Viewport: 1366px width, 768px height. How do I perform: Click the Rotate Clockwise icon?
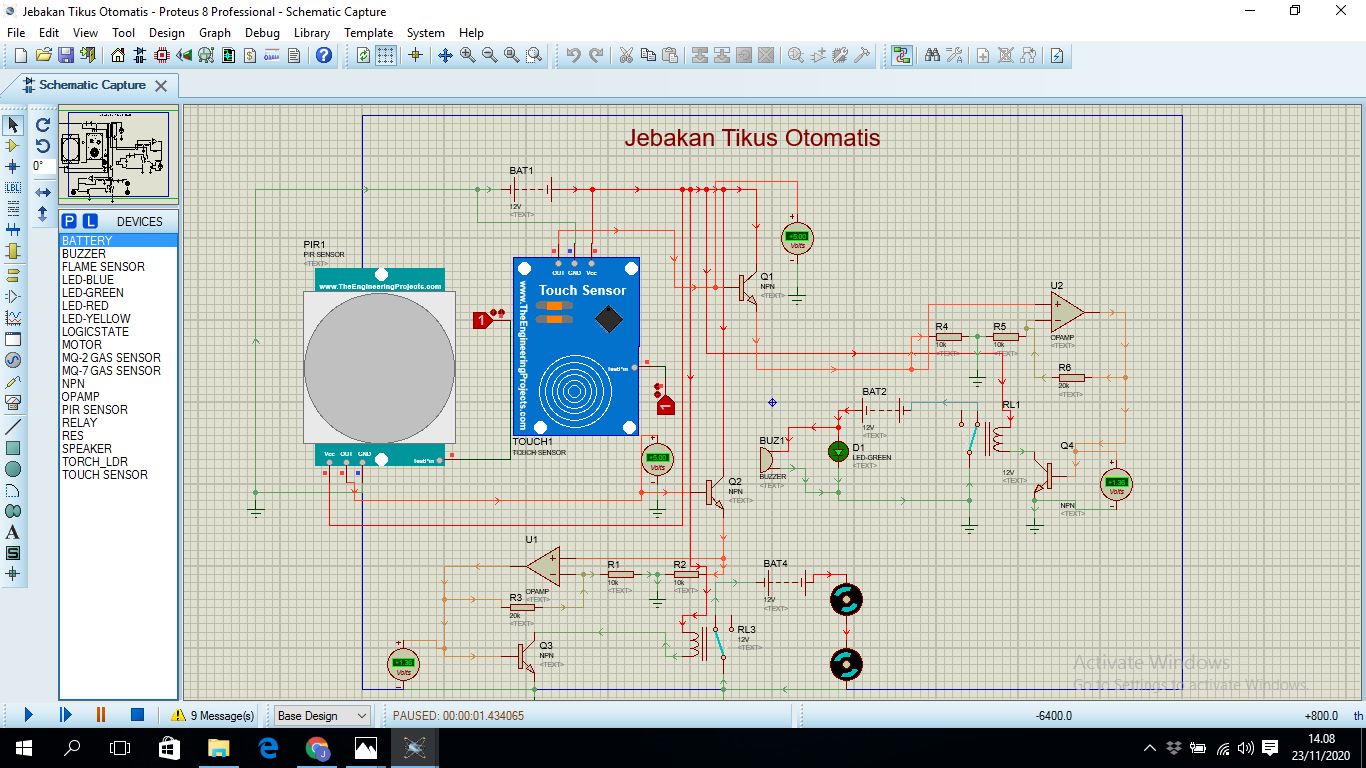[x=43, y=125]
